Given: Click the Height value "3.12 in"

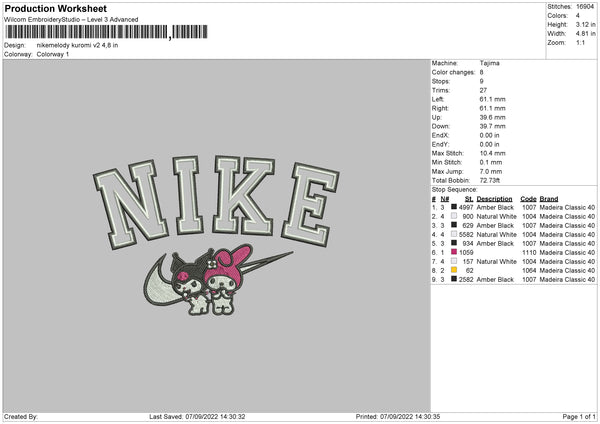Looking at the screenshot, I should [x=585, y=24].
